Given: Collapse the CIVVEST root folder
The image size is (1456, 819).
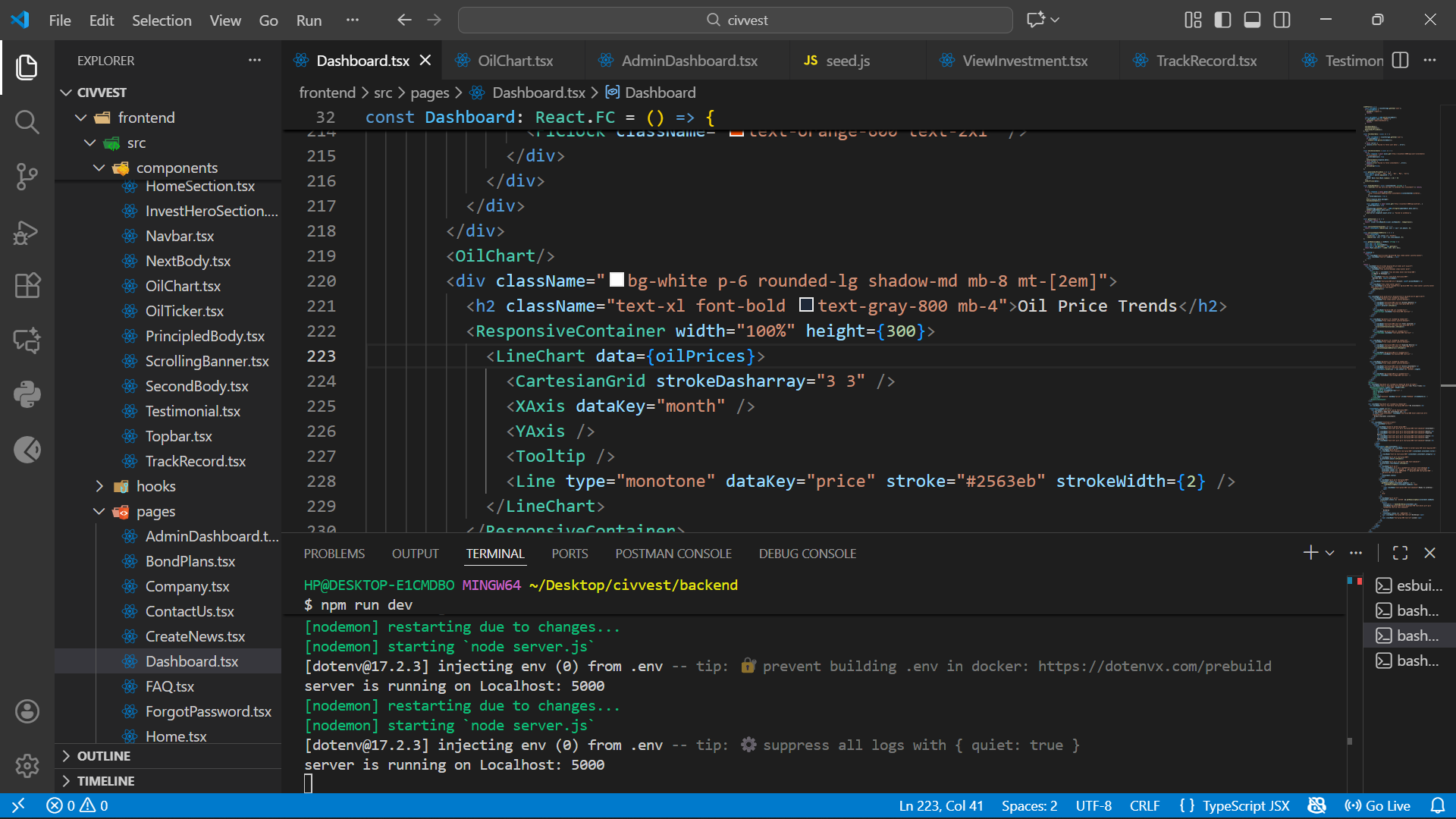Looking at the screenshot, I should pyautogui.click(x=66, y=93).
